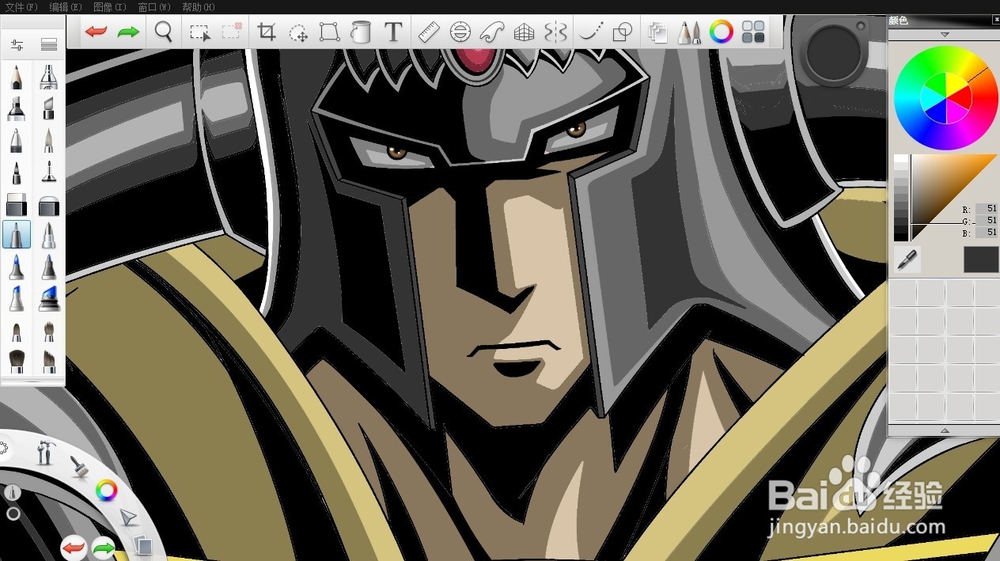Viewport: 1000px width, 561px height.
Task: Toggle the Perspective grid guide
Action: pos(524,32)
